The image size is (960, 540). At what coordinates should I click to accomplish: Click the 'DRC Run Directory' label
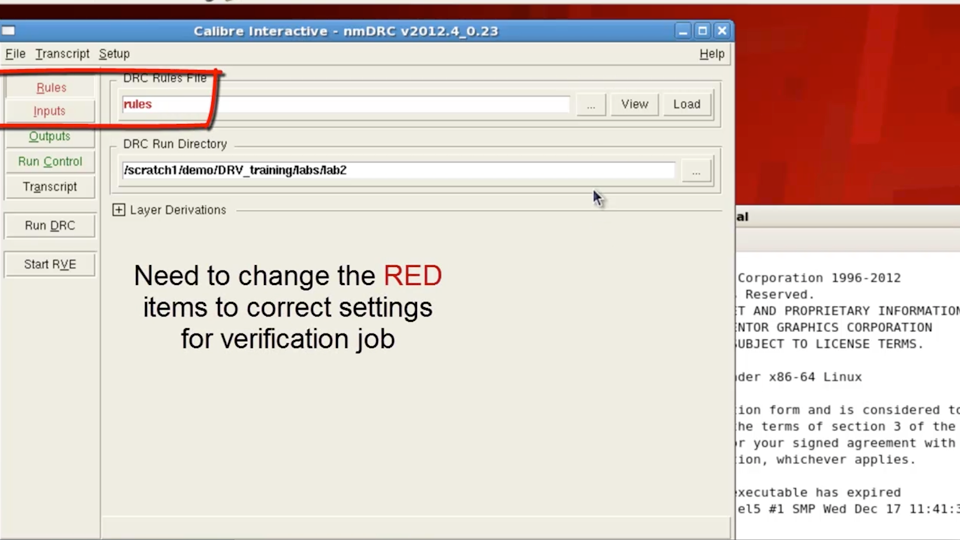pyautogui.click(x=175, y=144)
